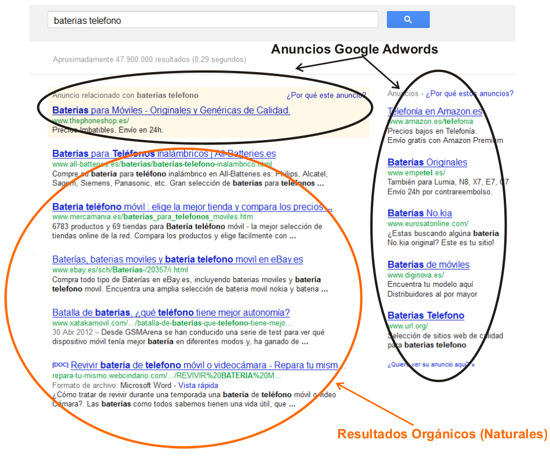Click the www.eurosatonline.com/ green URL
This screenshot has width=550, height=470.
click(x=428, y=223)
